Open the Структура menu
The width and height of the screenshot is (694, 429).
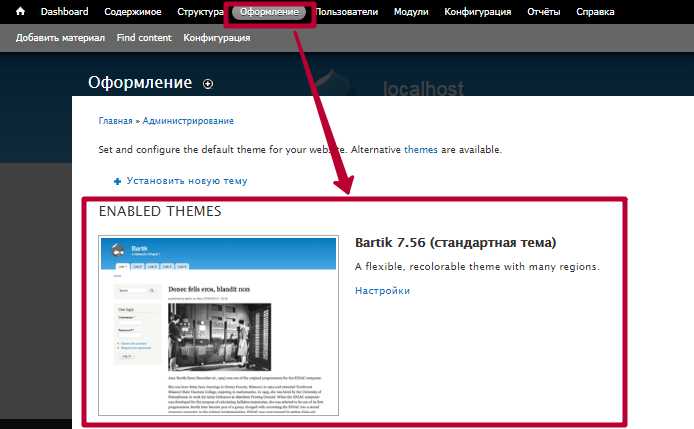pos(200,12)
